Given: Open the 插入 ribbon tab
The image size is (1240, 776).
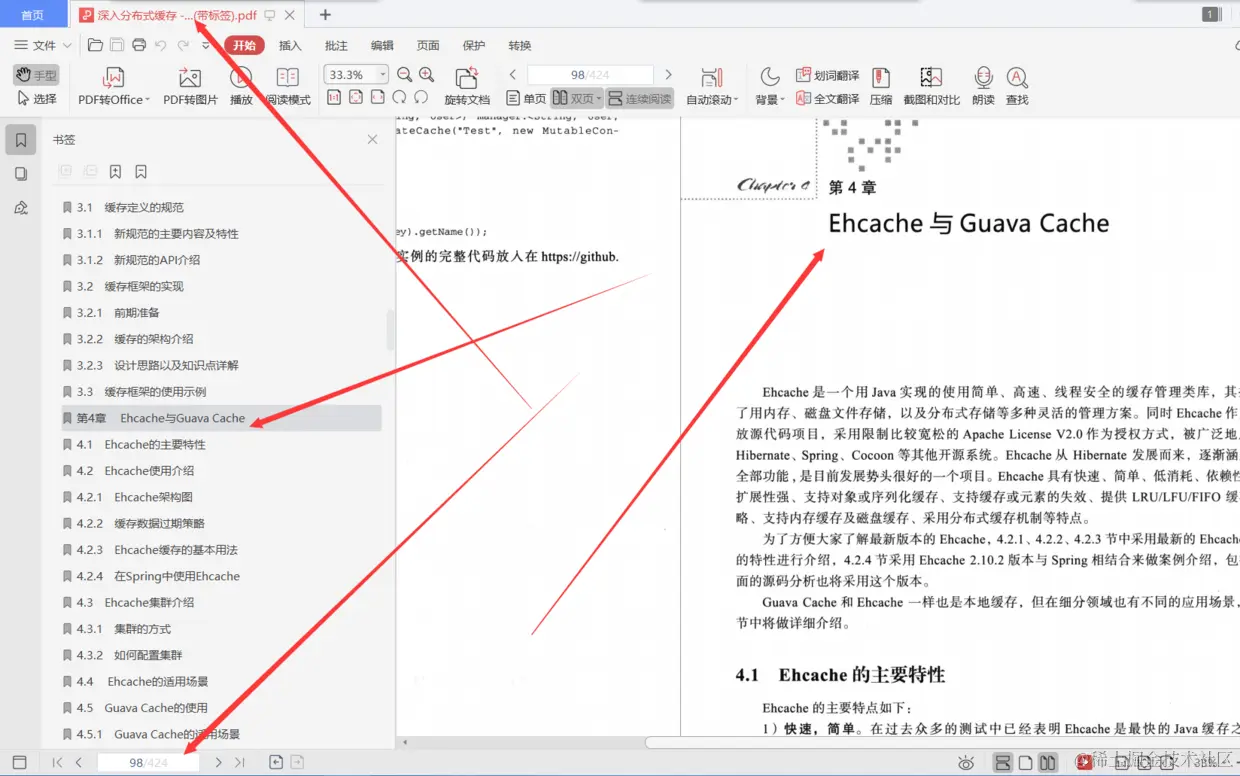Looking at the screenshot, I should click(x=290, y=45).
